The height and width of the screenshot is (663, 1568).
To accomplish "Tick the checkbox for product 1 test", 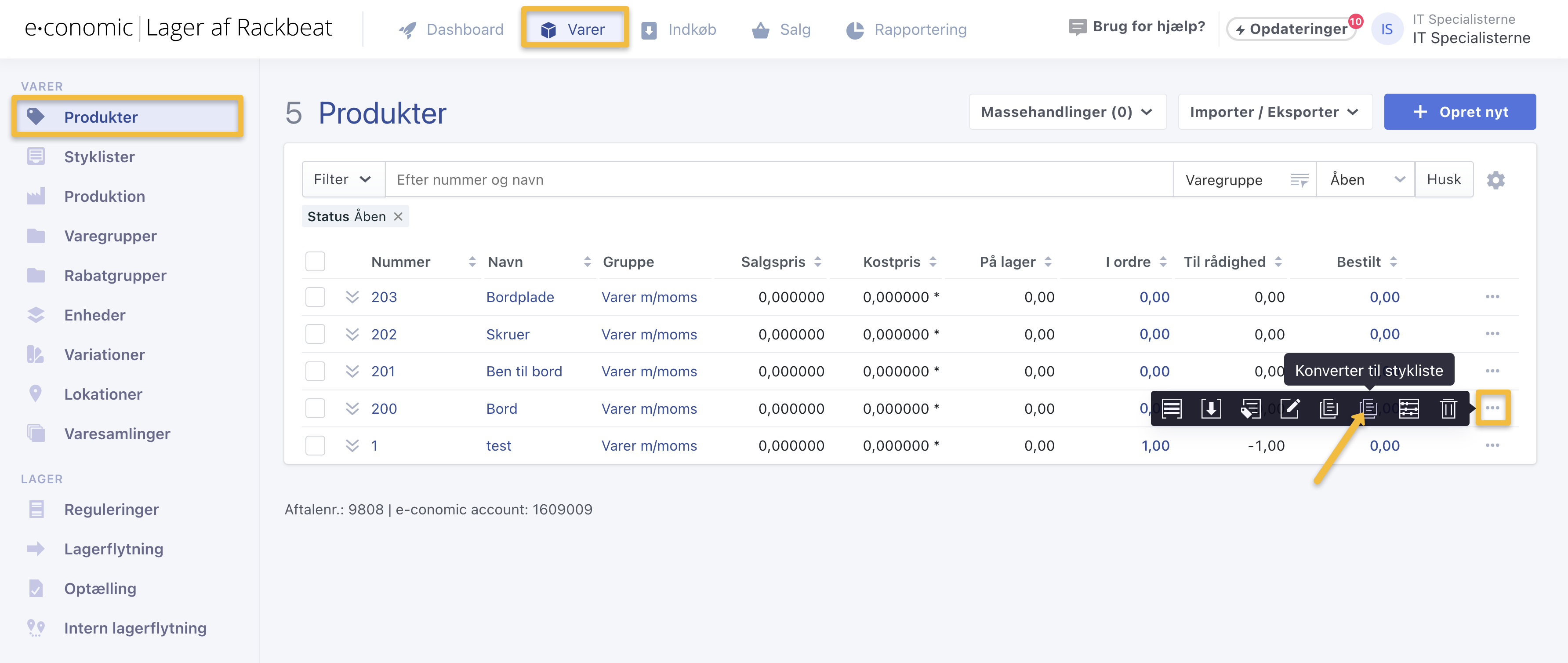I will (315, 446).
